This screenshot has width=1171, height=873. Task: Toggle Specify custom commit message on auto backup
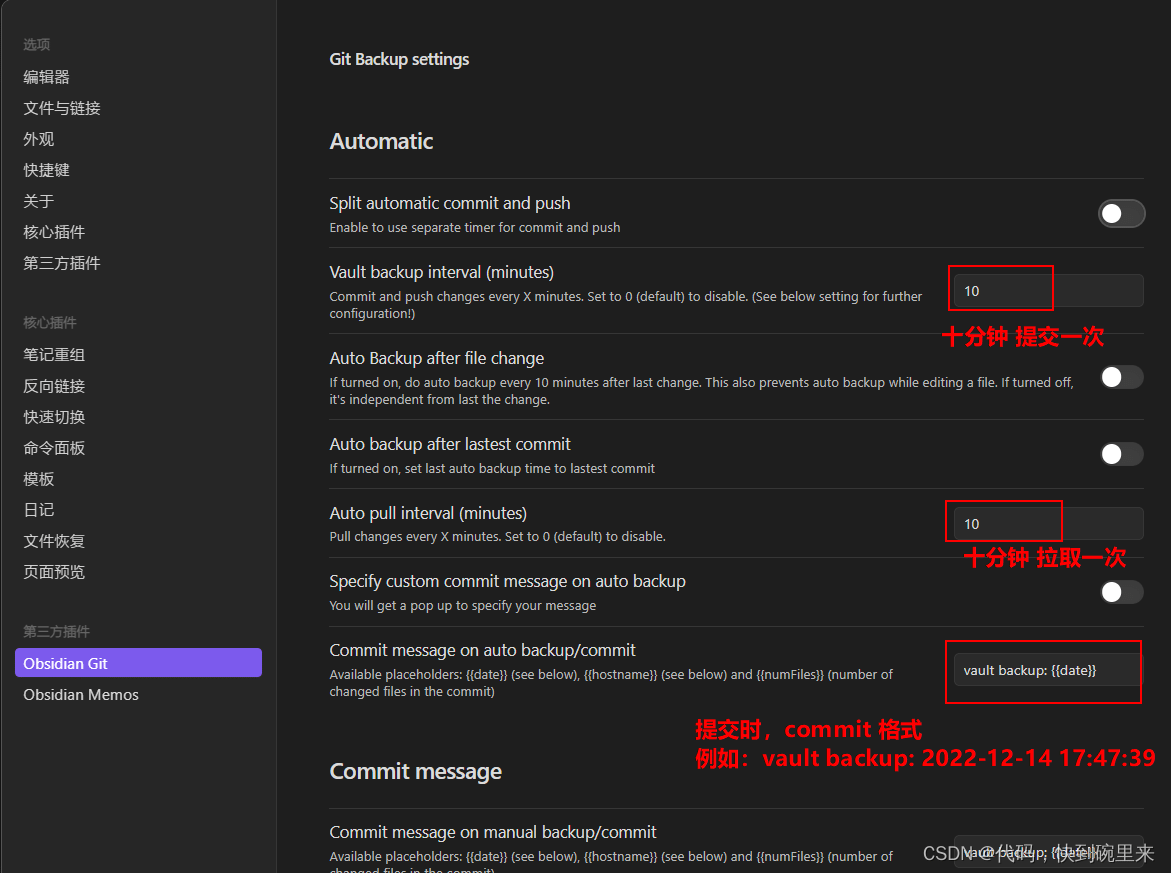[1121, 592]
